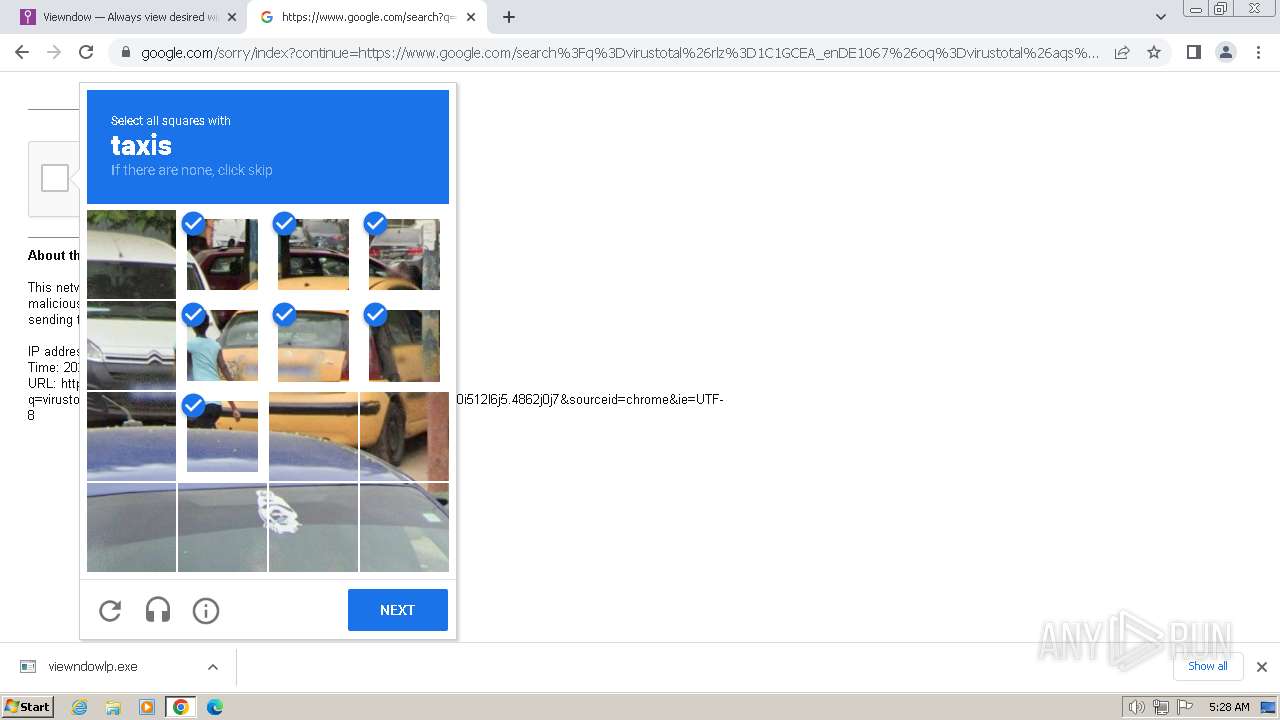Select bottom-left windshield tile
This screenshot has width=1280, height=720.
click(x=131, y=527)
